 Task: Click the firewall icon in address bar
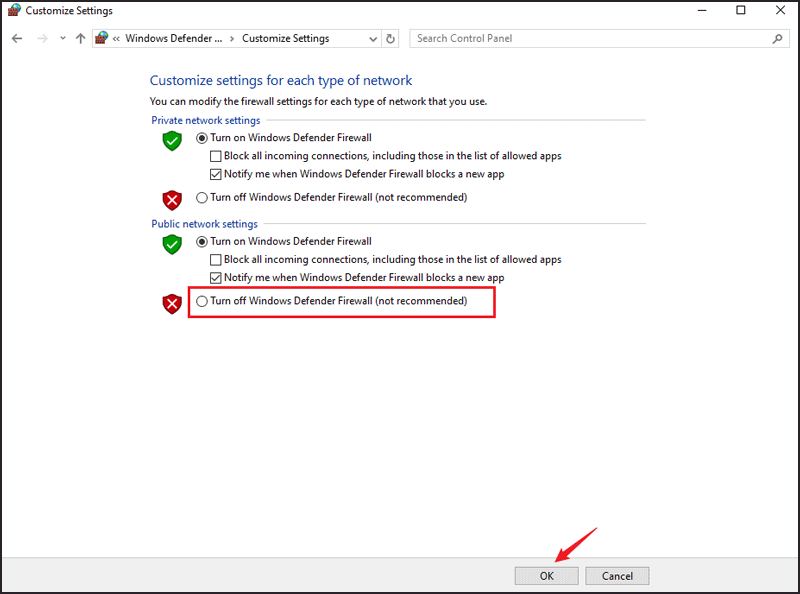click(x=102, y=38)
